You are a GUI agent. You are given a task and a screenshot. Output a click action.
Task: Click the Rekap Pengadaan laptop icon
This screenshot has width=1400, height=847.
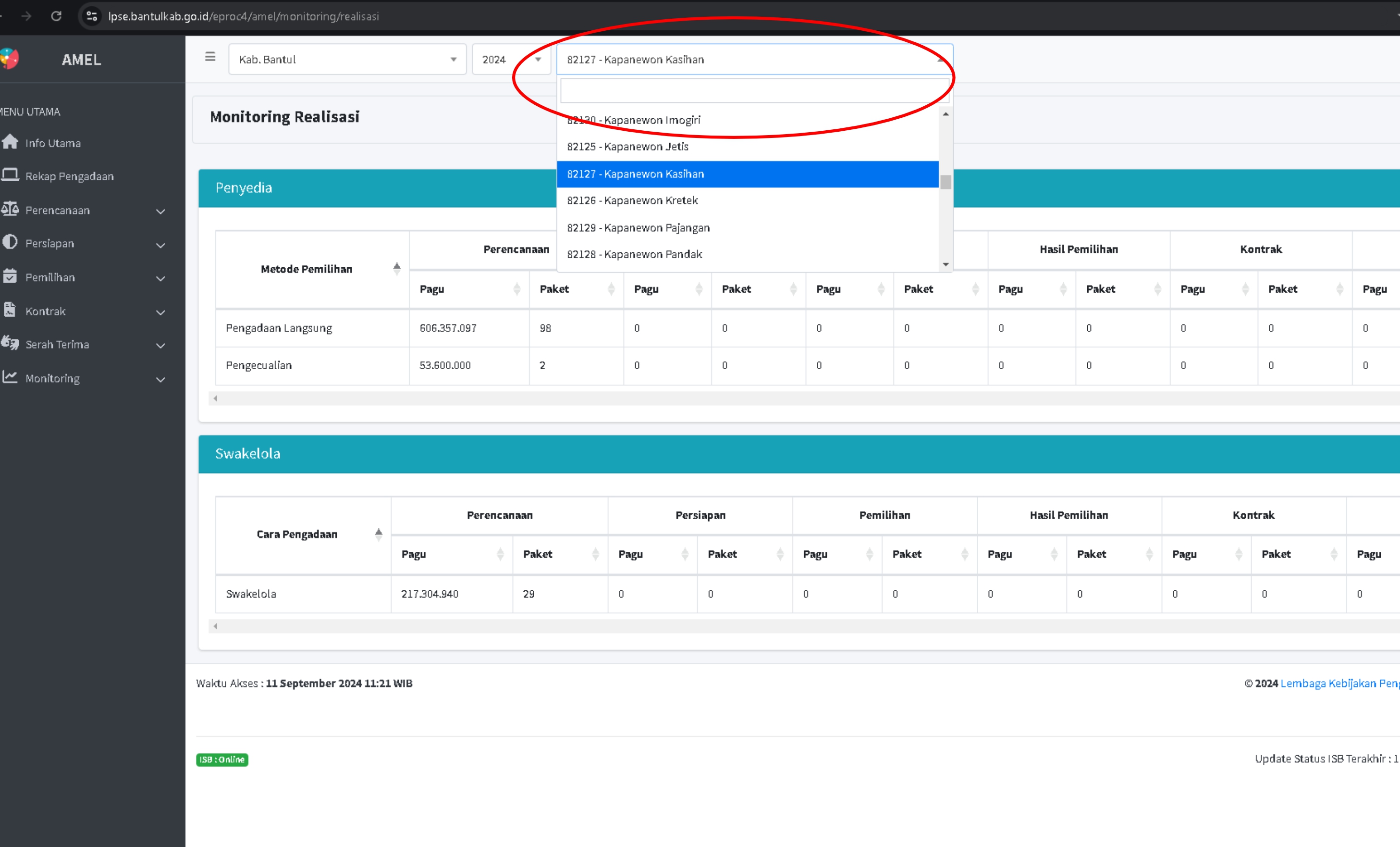10,174
